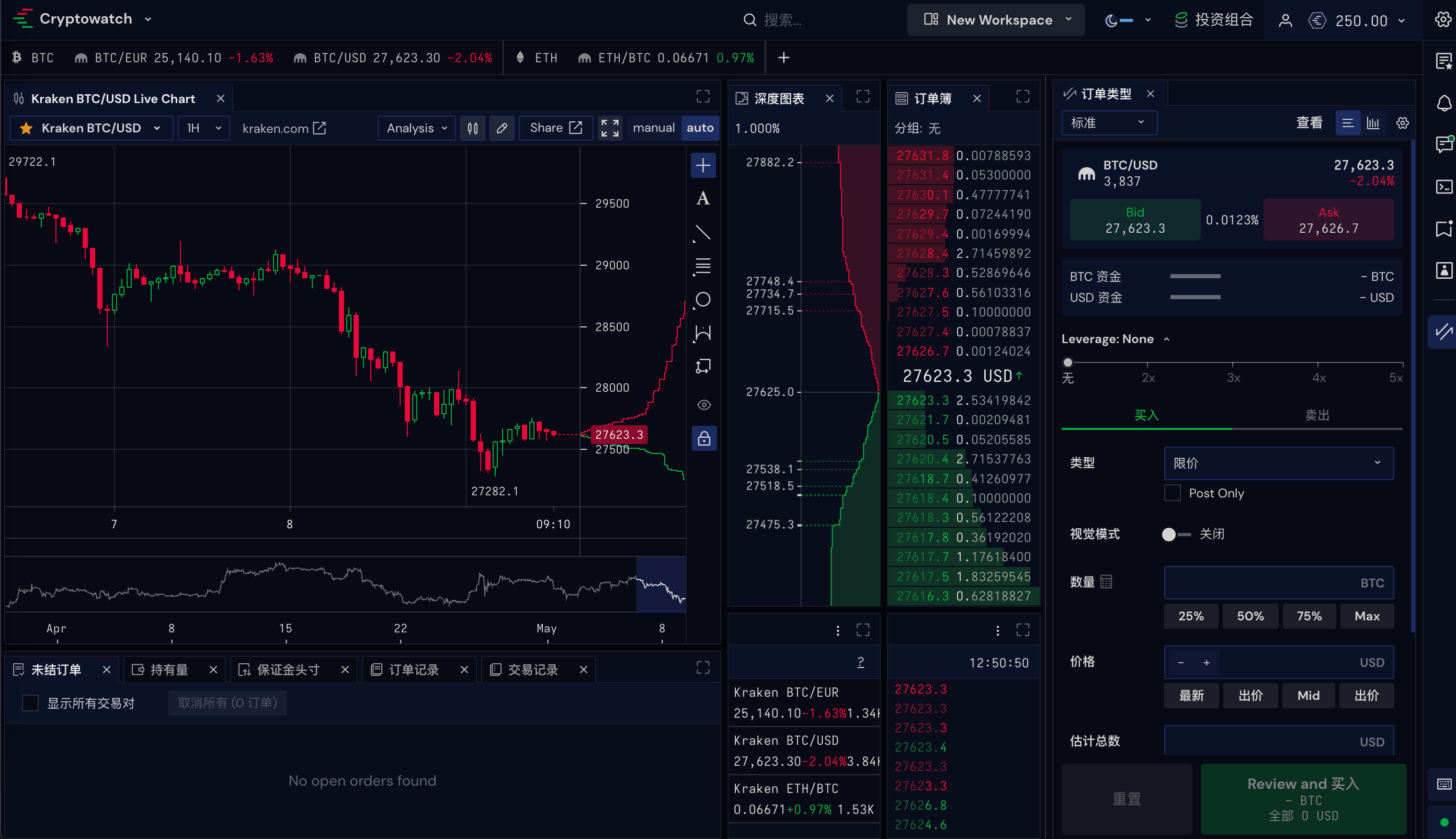
Task: Switch chart scaling to manual
Action: coord(653,128)
